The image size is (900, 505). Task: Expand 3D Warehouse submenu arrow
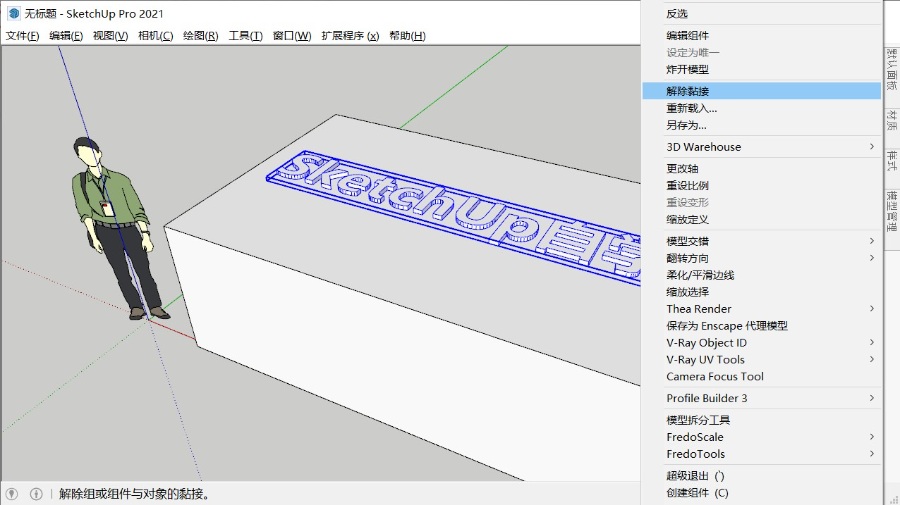click(x=871, y=147)
